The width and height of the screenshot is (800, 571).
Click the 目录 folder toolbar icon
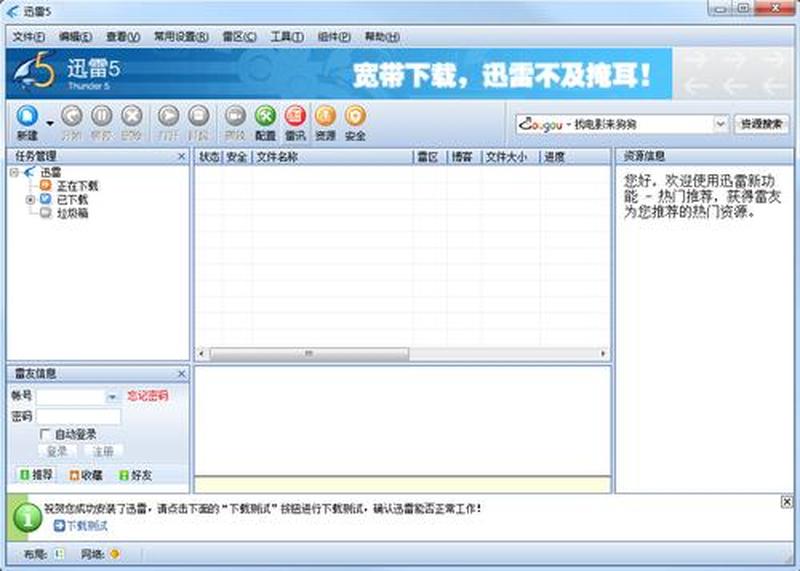pyautogui.click(x=198, y=116)
